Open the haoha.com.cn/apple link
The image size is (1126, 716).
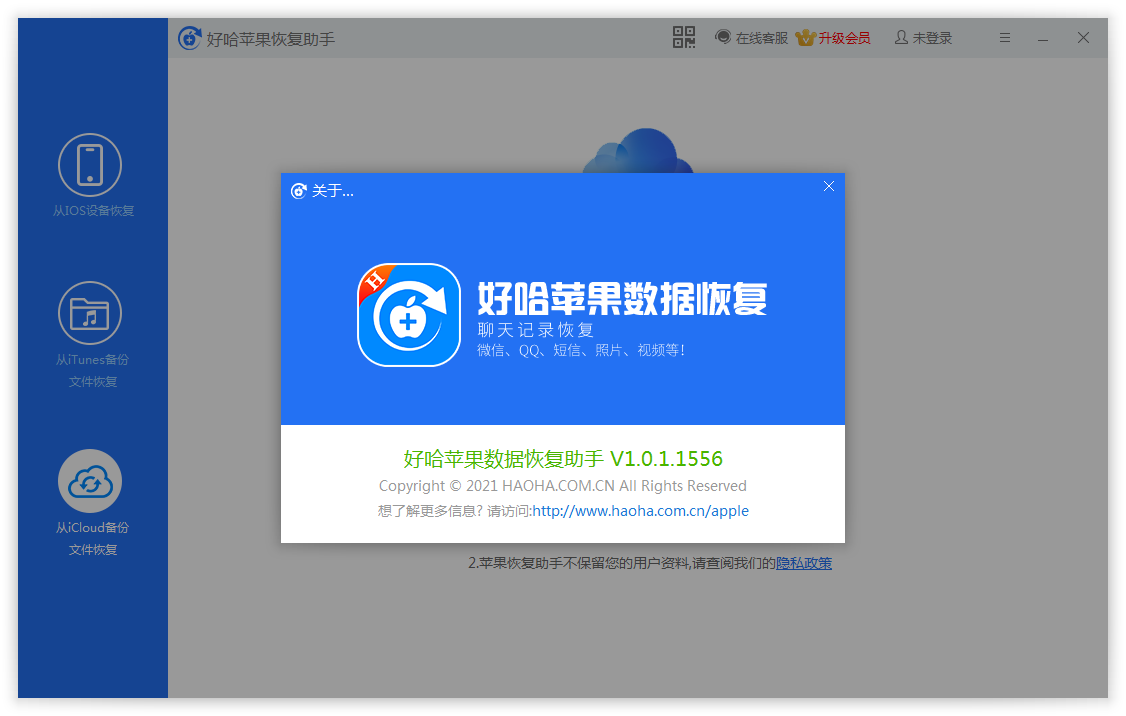coord(641,511)
